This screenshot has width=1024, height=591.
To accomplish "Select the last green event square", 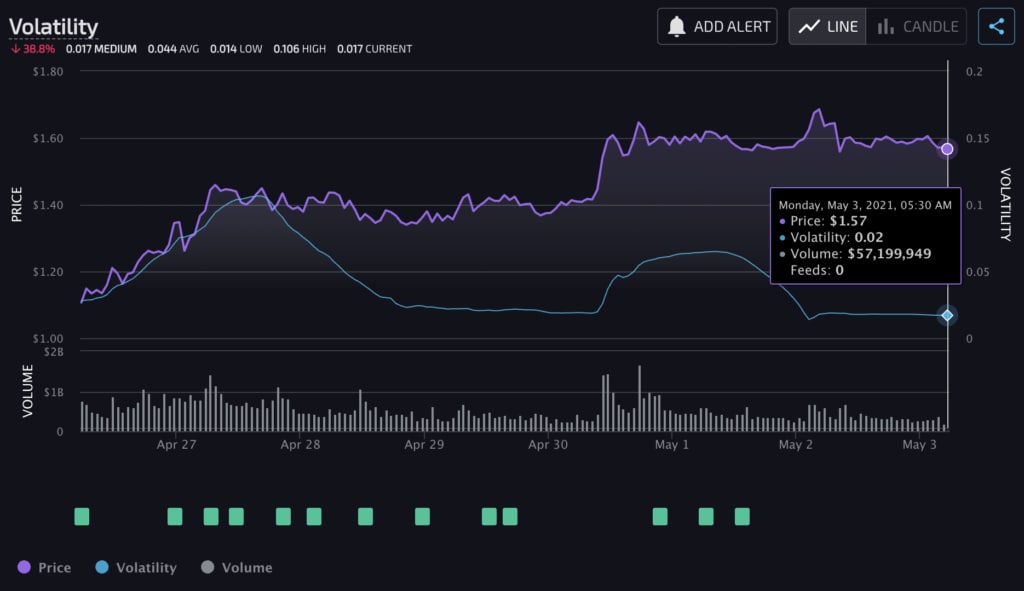I will [742, 516].
